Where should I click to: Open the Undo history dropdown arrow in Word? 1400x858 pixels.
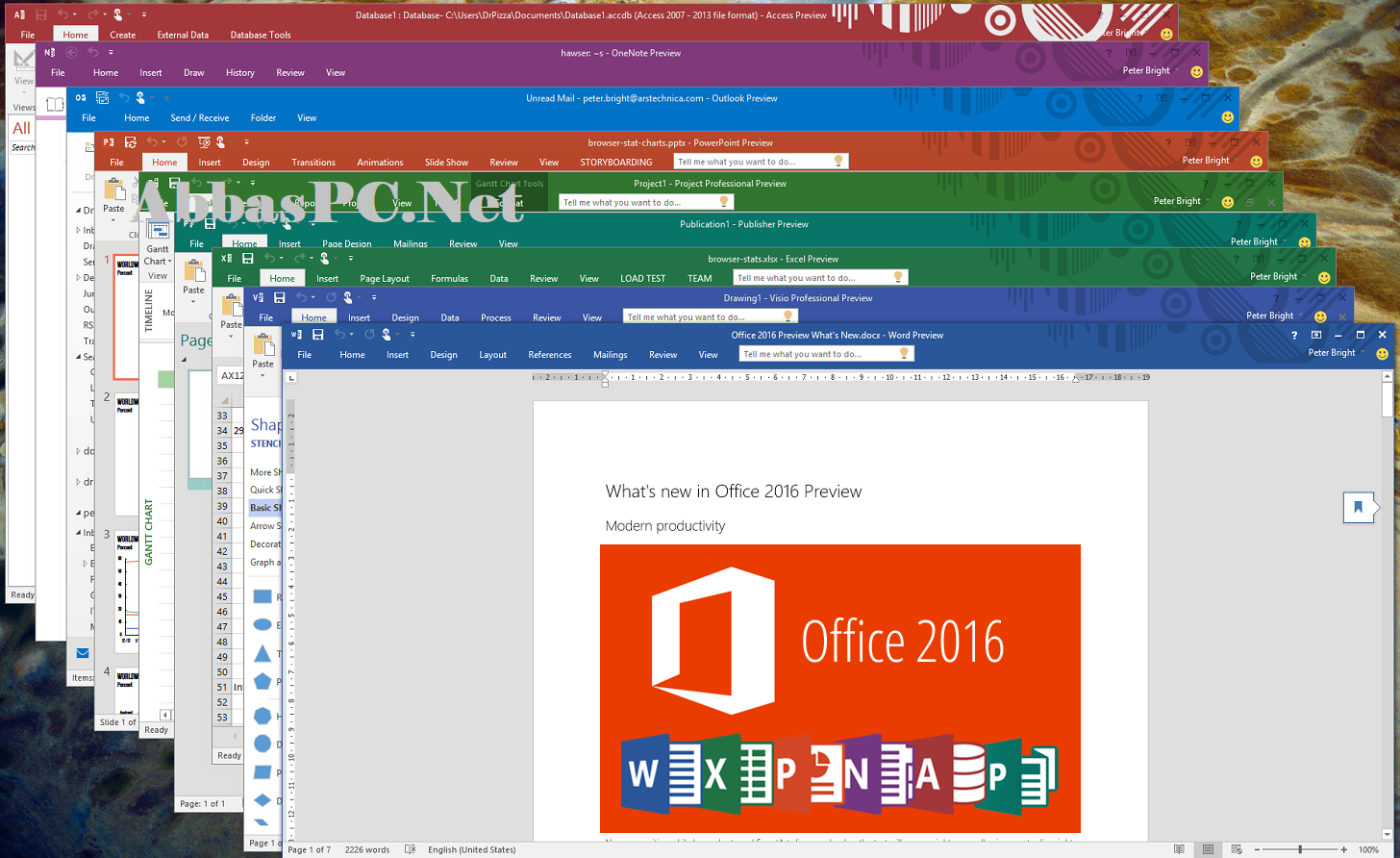coord(351,335)
